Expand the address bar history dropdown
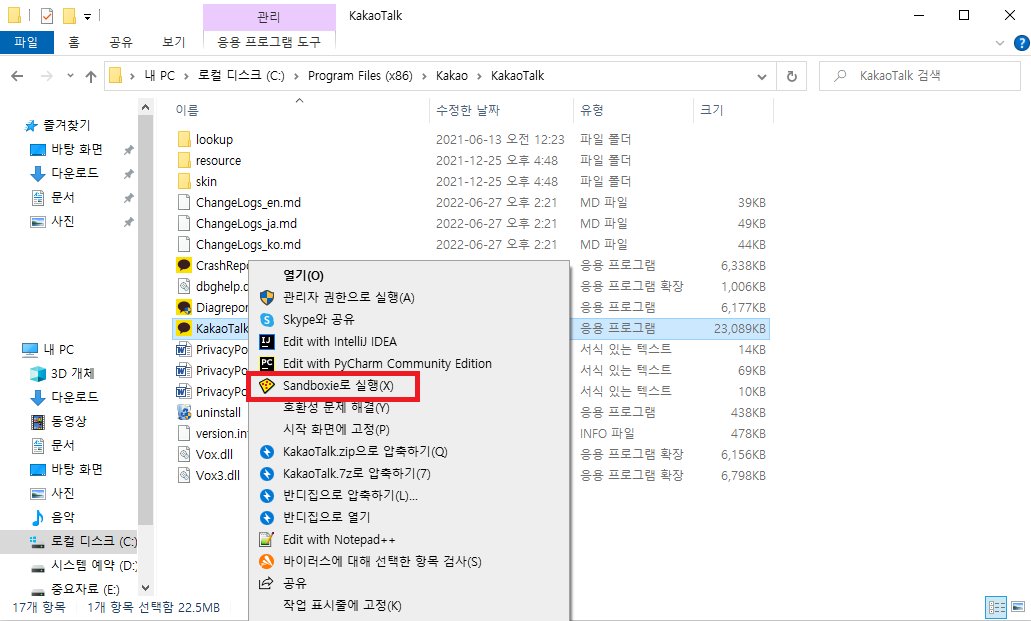 pos(761,76)
